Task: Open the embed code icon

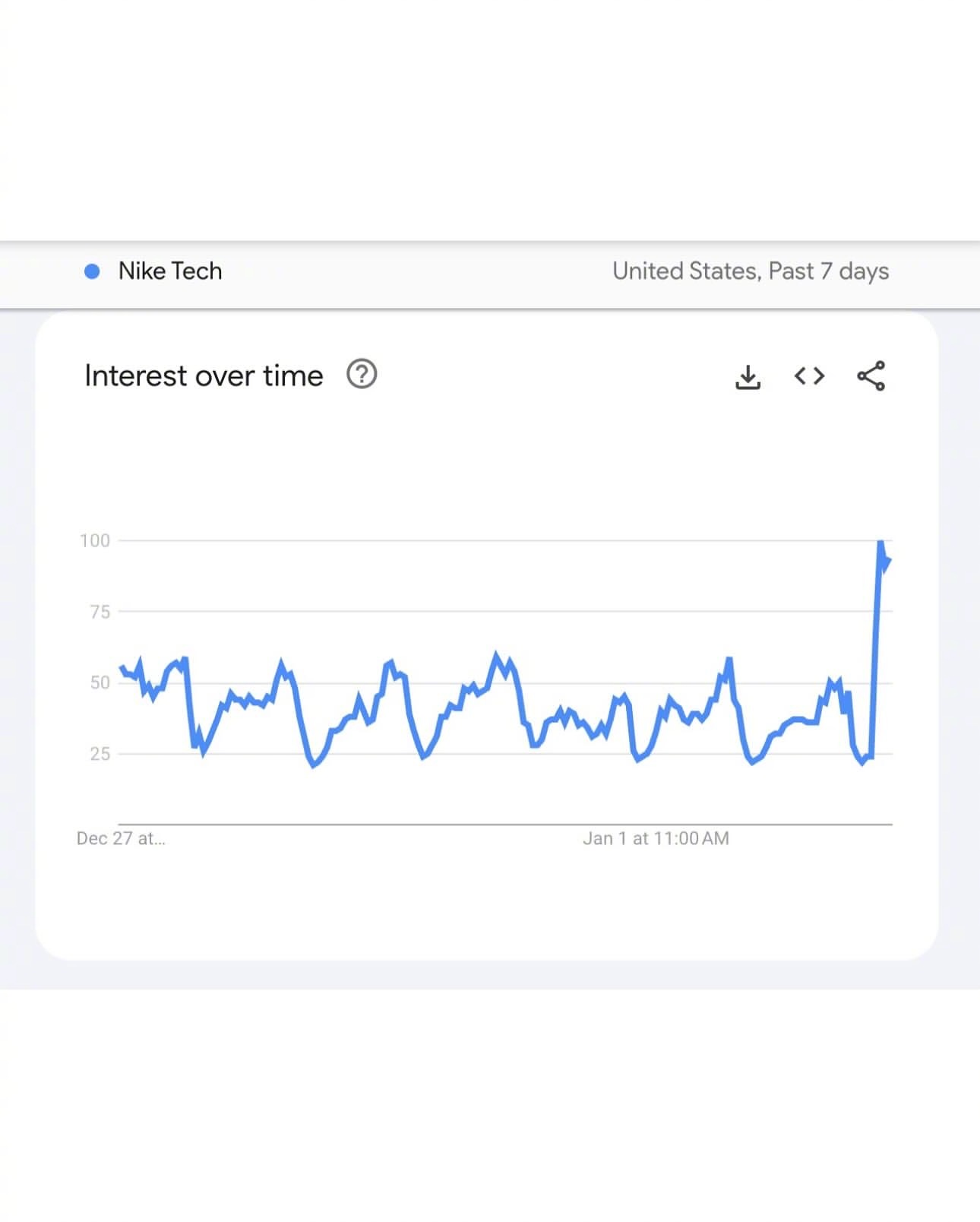Action: pyautogui.click(x=809, y=375)
